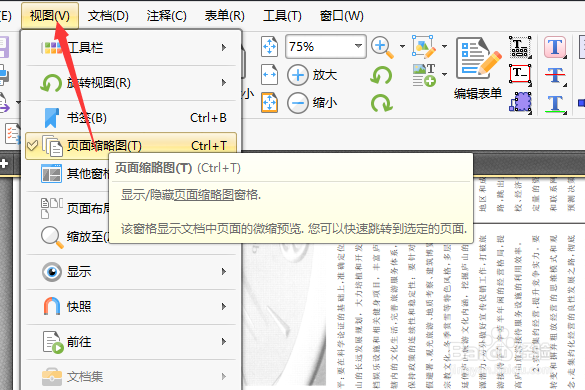Image resolution: width=585 pixels, height=390 pixels.
Task: Click the plus new tab button
Action: (x=4, y=163)
